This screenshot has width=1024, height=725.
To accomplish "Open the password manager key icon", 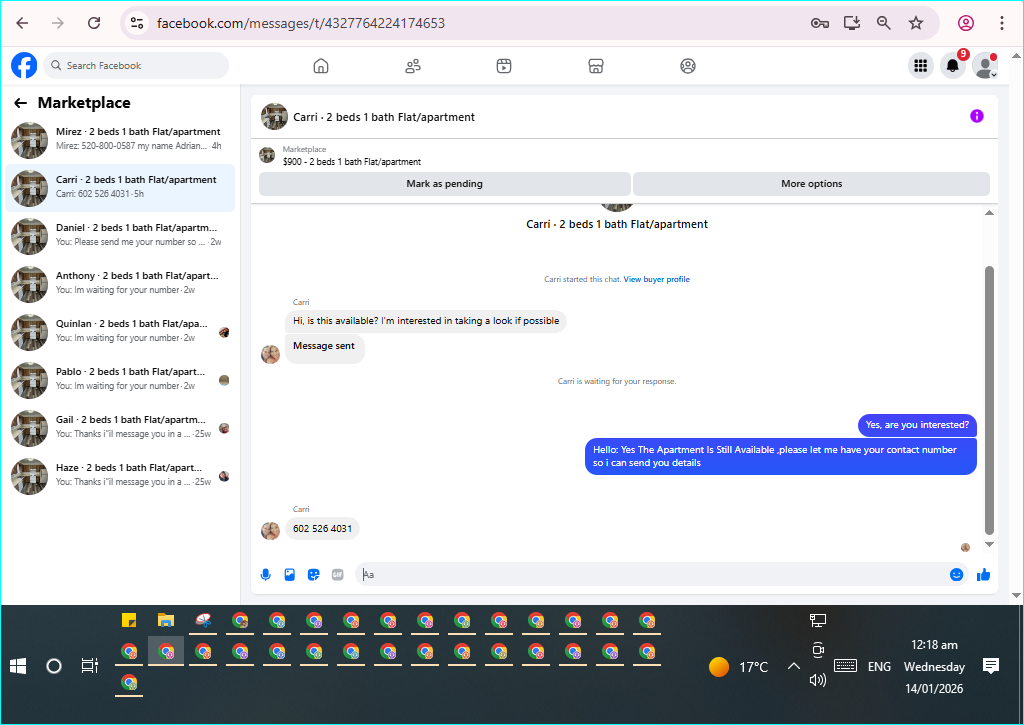I will click(820, 23).
